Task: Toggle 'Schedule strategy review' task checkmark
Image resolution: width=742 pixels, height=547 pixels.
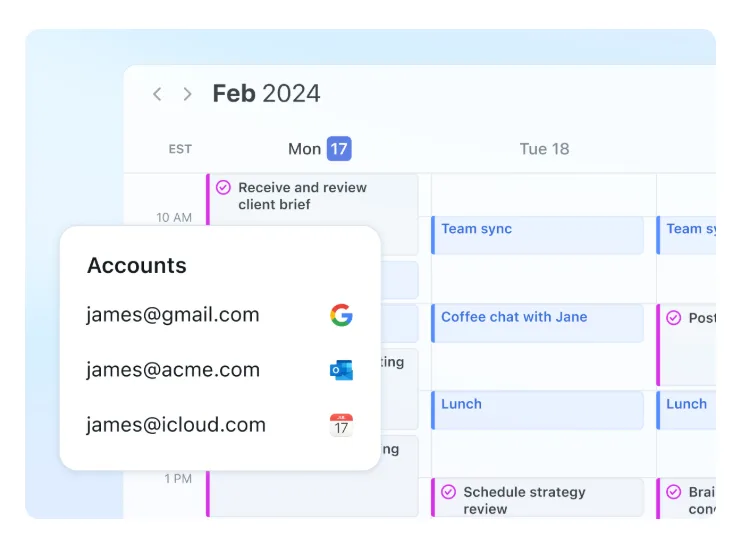Action: (449, 492)
